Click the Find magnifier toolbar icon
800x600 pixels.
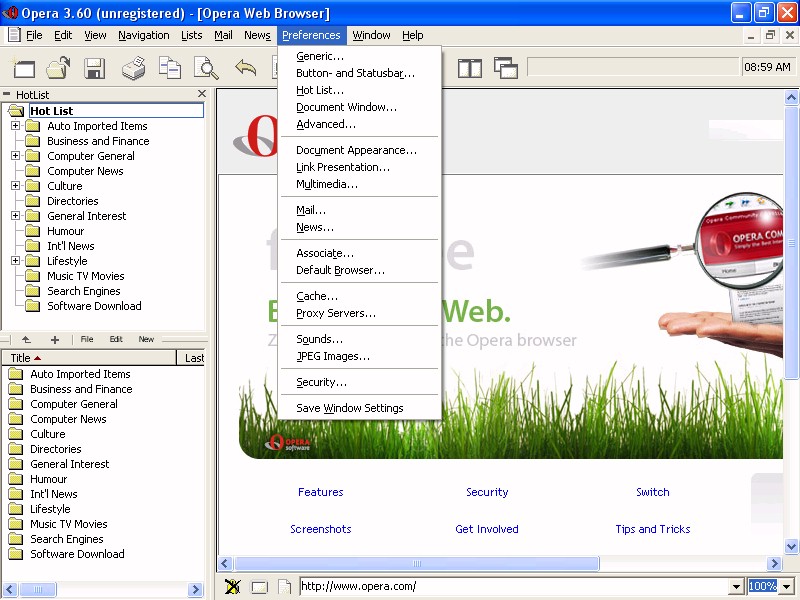click(x=206, y=68)
